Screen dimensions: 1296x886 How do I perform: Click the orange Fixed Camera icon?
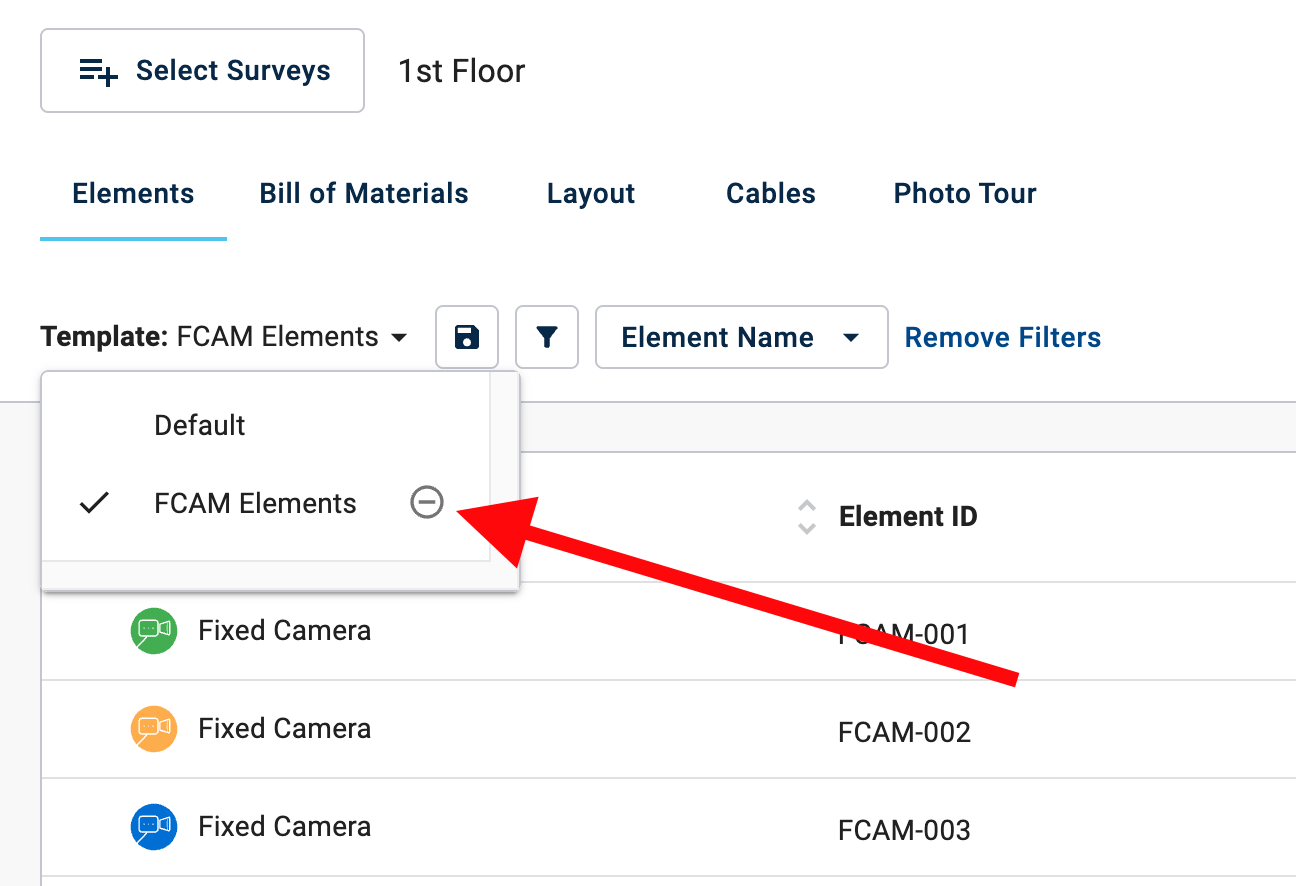tap(154, 729)
